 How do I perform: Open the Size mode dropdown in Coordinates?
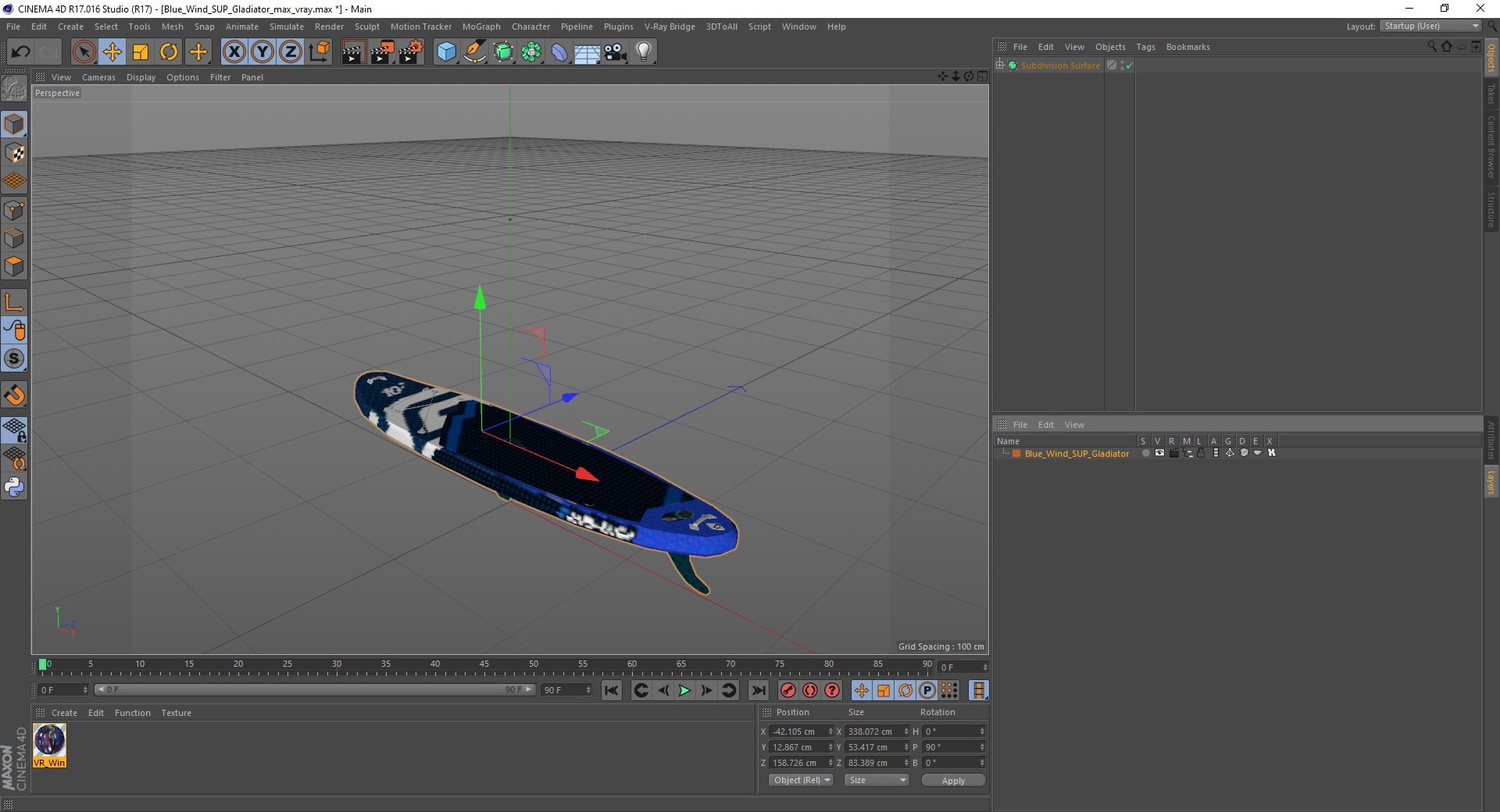pyautogui.click(x=877, y=780)
